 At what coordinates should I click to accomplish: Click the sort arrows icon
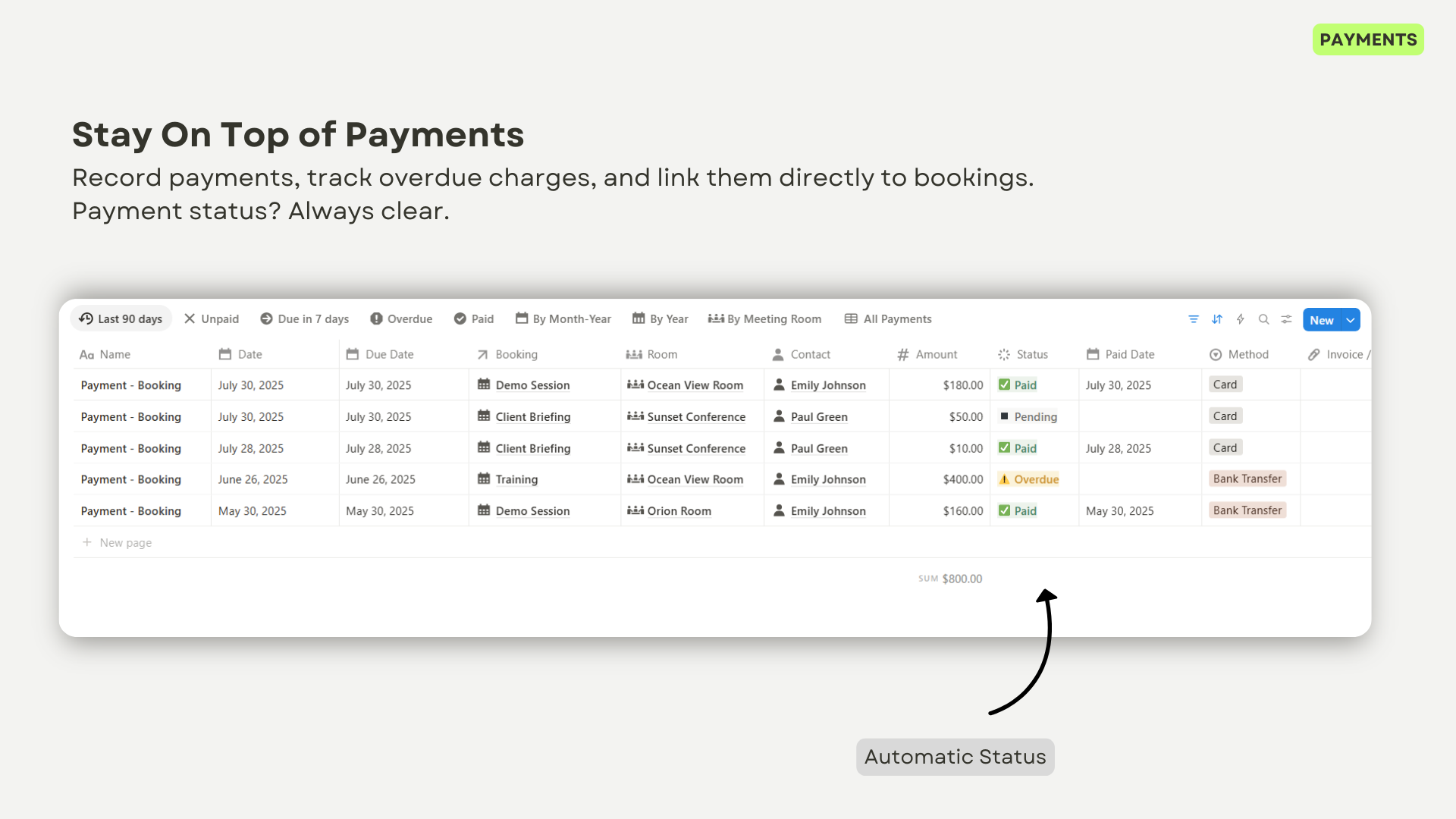[x=1216, y=319]
